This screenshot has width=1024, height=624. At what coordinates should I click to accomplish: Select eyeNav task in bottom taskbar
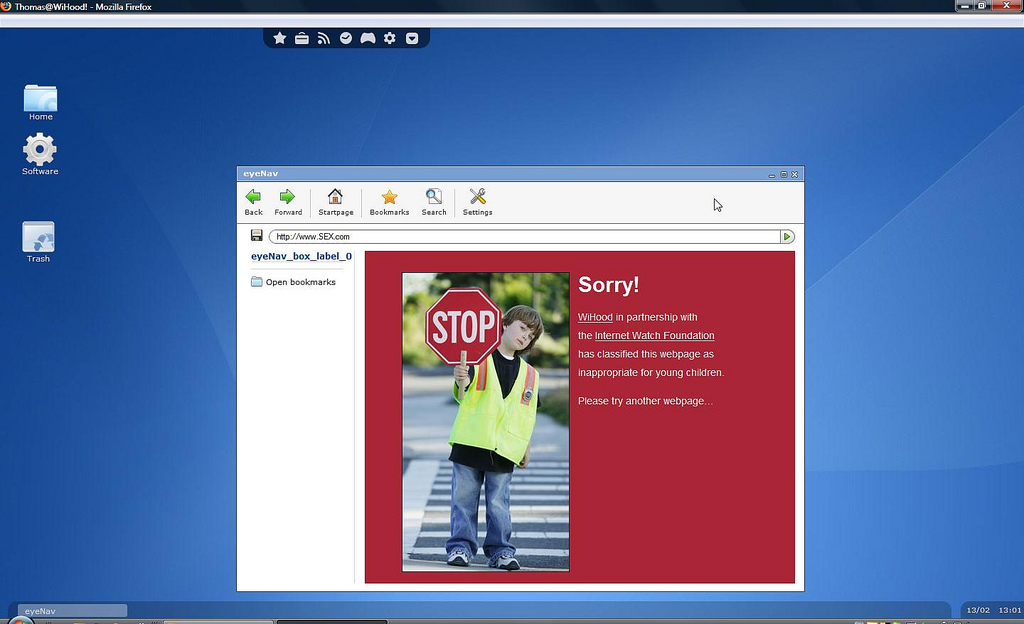pos(72,611)
